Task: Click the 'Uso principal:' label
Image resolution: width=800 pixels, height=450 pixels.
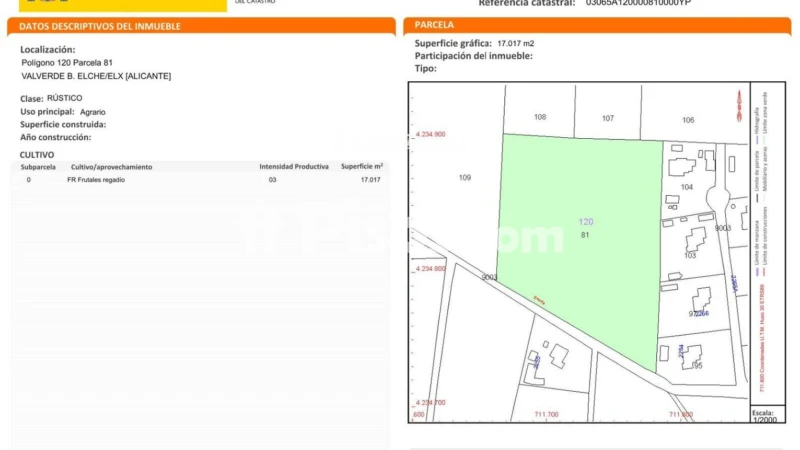Action: pos(47,112)
